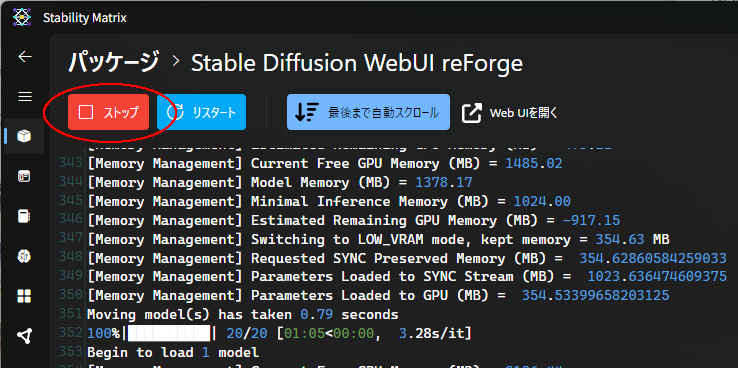This screenshot has width=738, height=368.
Task: Click the 100% progress bar line in console
Action: [x=279, y=334]
